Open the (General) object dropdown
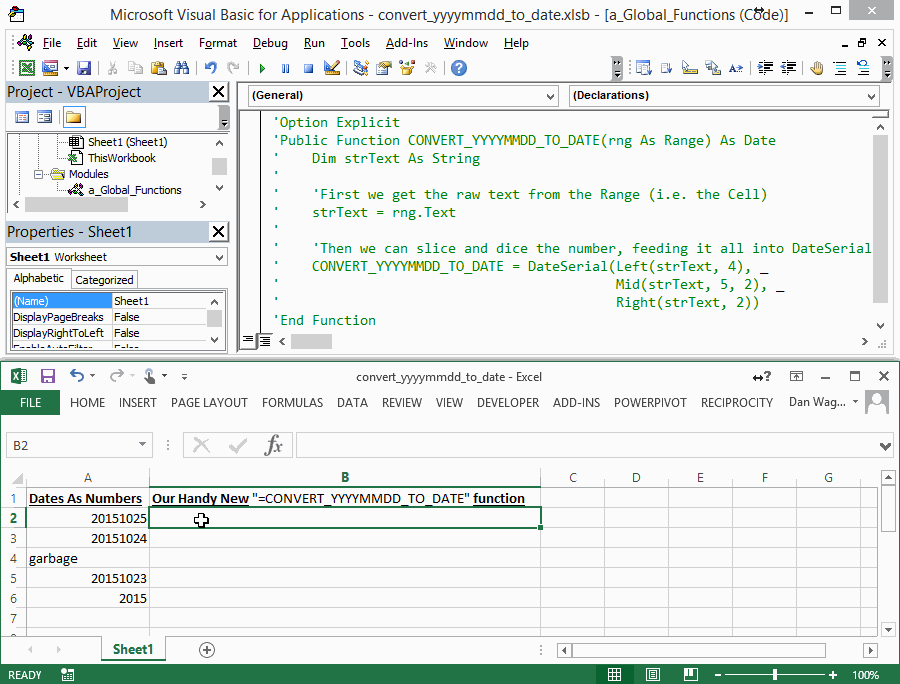Image resolution: width=900 pixels, height=684 pixels. [x=404, y=95]
